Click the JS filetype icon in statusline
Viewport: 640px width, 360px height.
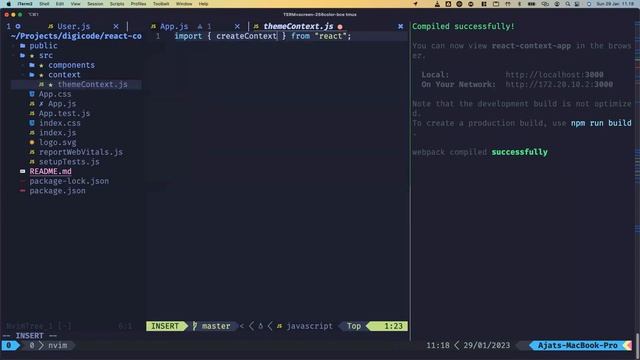click(x=280, y=326)
